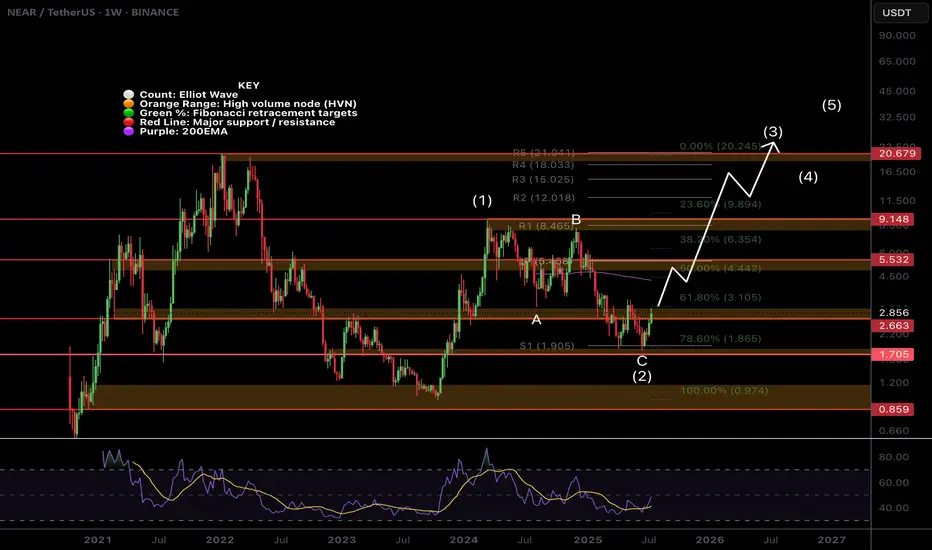The height and width of the screenshot is (550, 932).
Task: Click the RSI 40.00 axis value
Action: (x=893, y=508)
